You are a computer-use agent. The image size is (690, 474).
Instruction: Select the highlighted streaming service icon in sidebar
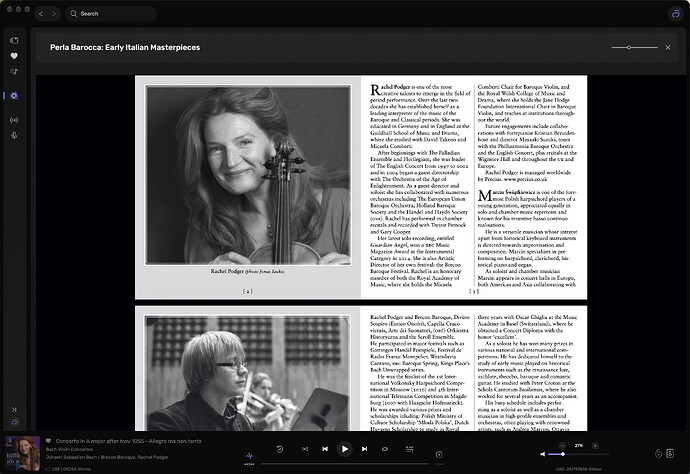pyautogui.click(x=14, y=96)
